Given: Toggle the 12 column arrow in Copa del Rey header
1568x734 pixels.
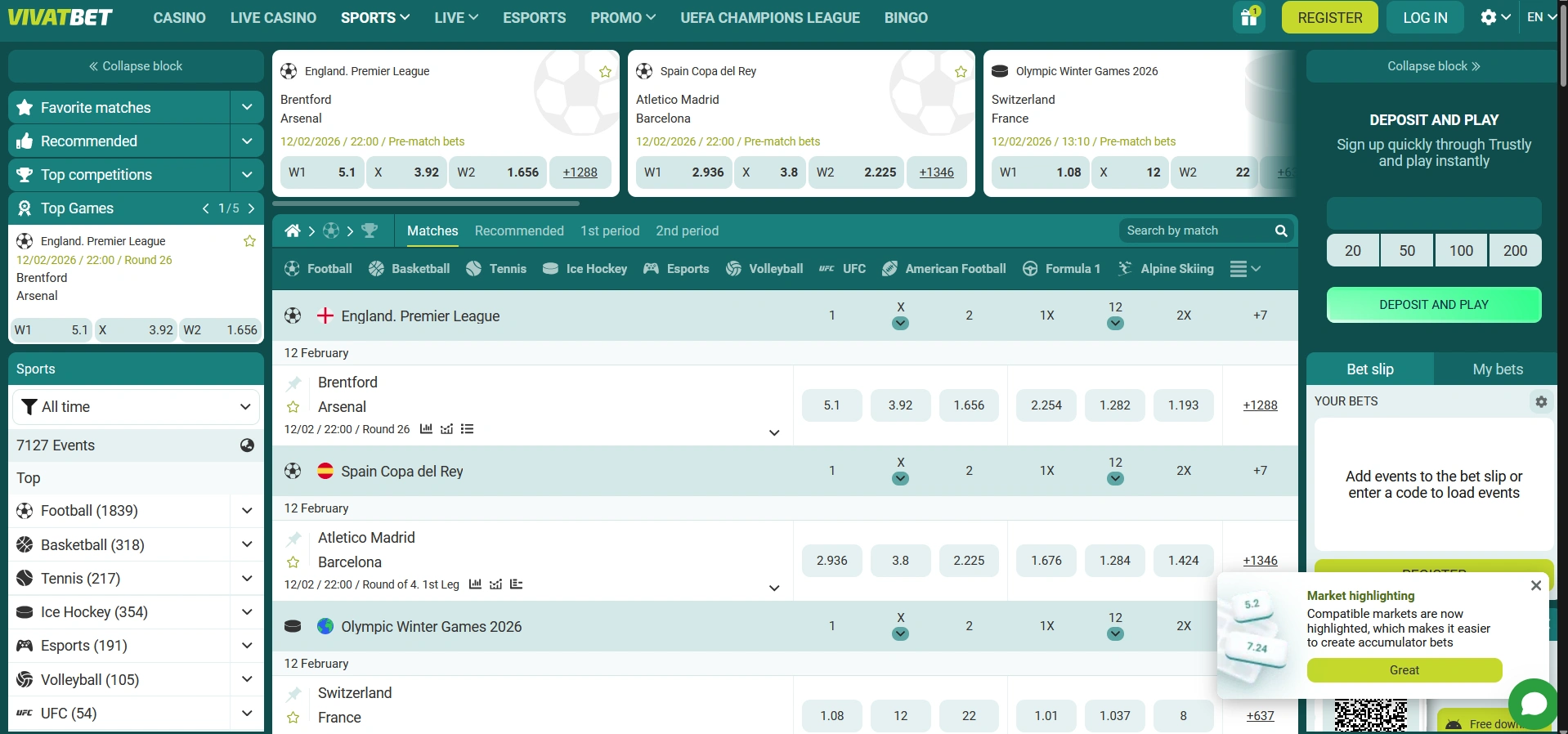Looking at the screenshot, I should tap(1115, 478).
